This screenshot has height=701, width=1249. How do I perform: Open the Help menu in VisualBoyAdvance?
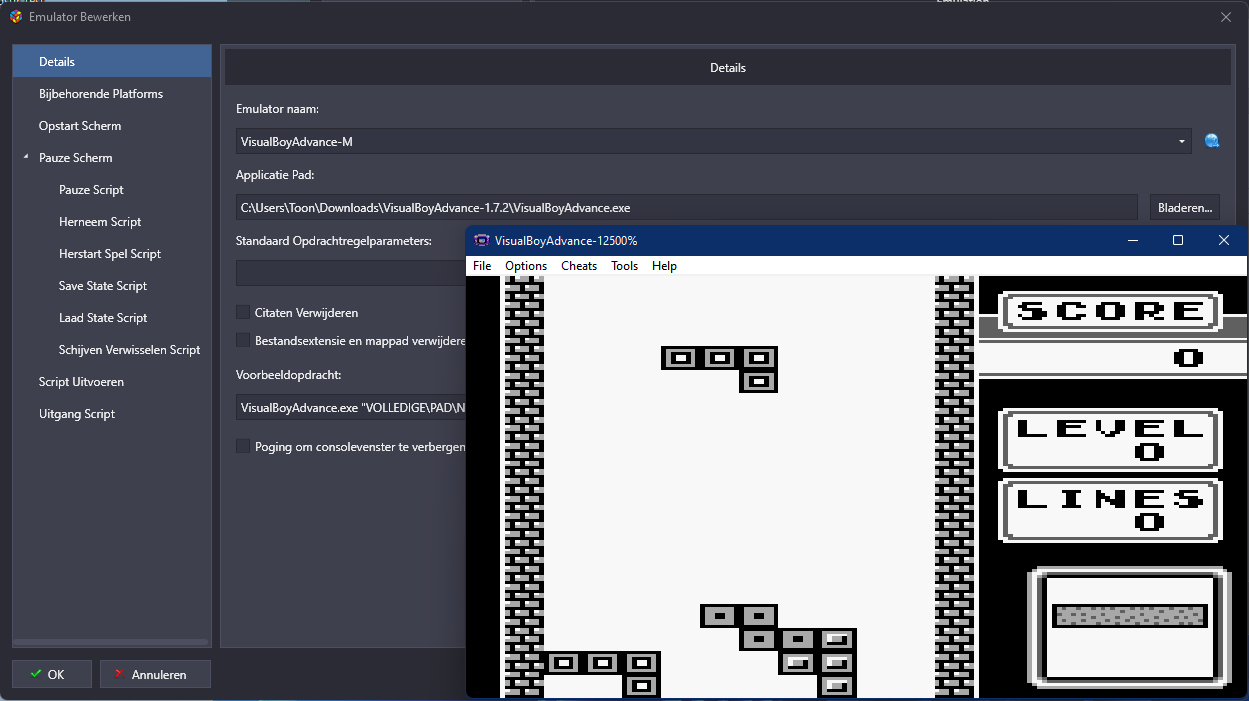664,266
